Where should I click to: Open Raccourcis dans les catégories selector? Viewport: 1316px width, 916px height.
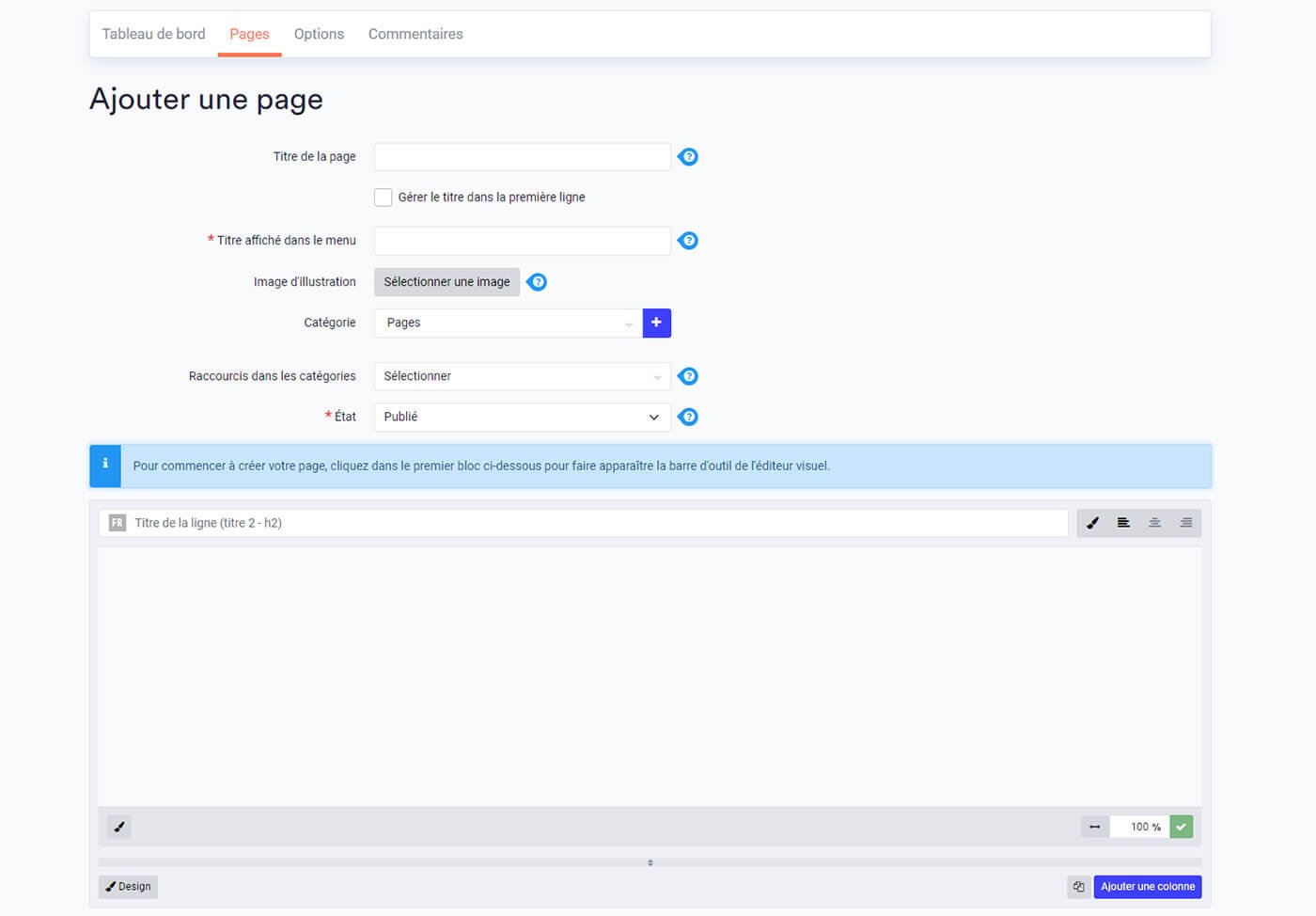click(523, 376)
